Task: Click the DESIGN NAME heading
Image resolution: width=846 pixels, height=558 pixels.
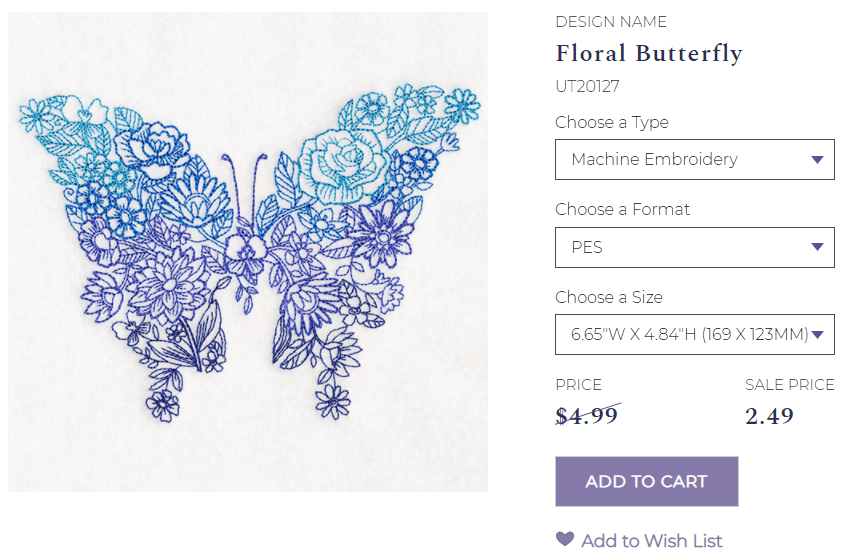Action: coord(610,22)
